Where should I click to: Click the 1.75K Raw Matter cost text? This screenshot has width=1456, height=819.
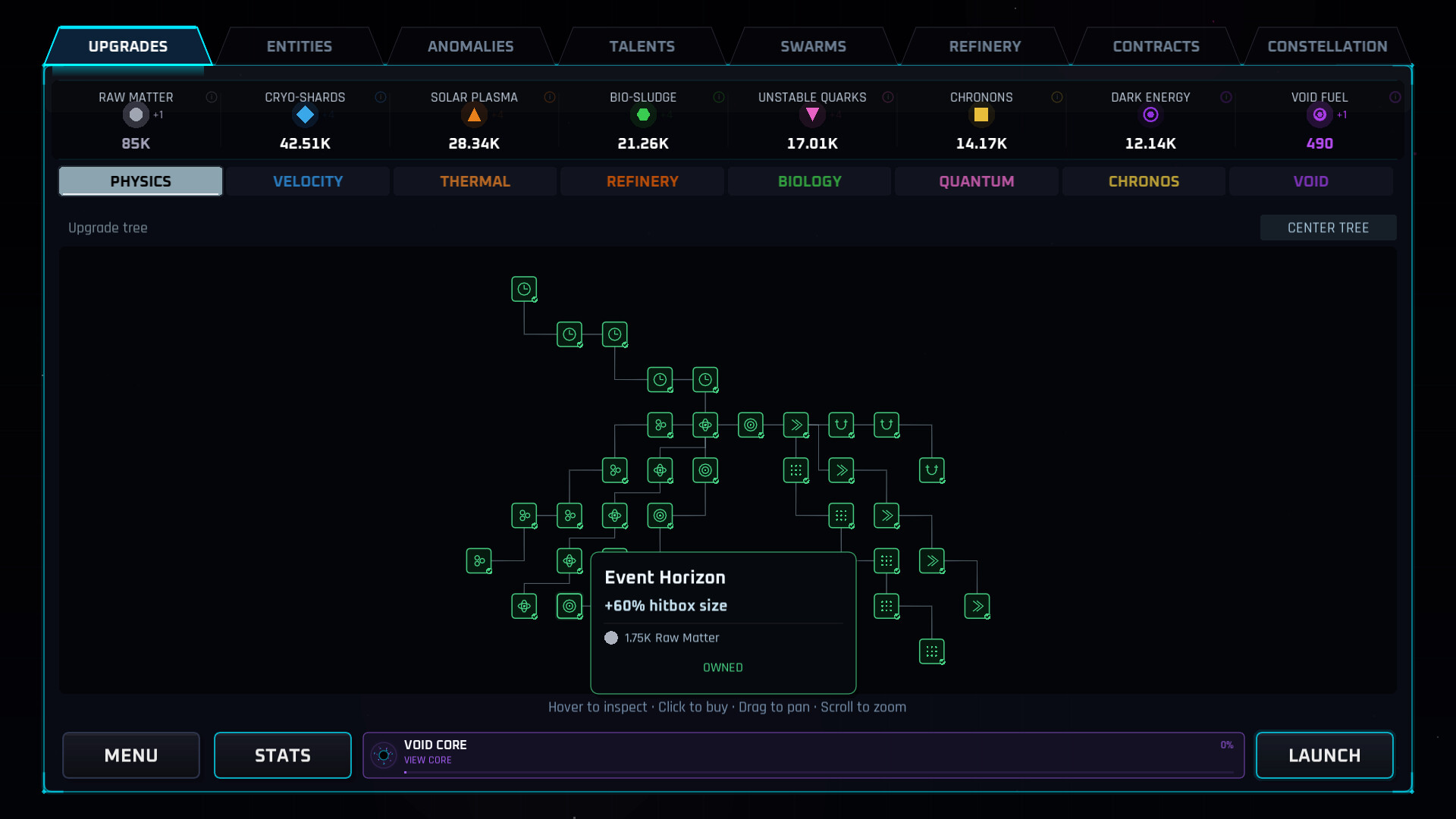tap(672, 638)
